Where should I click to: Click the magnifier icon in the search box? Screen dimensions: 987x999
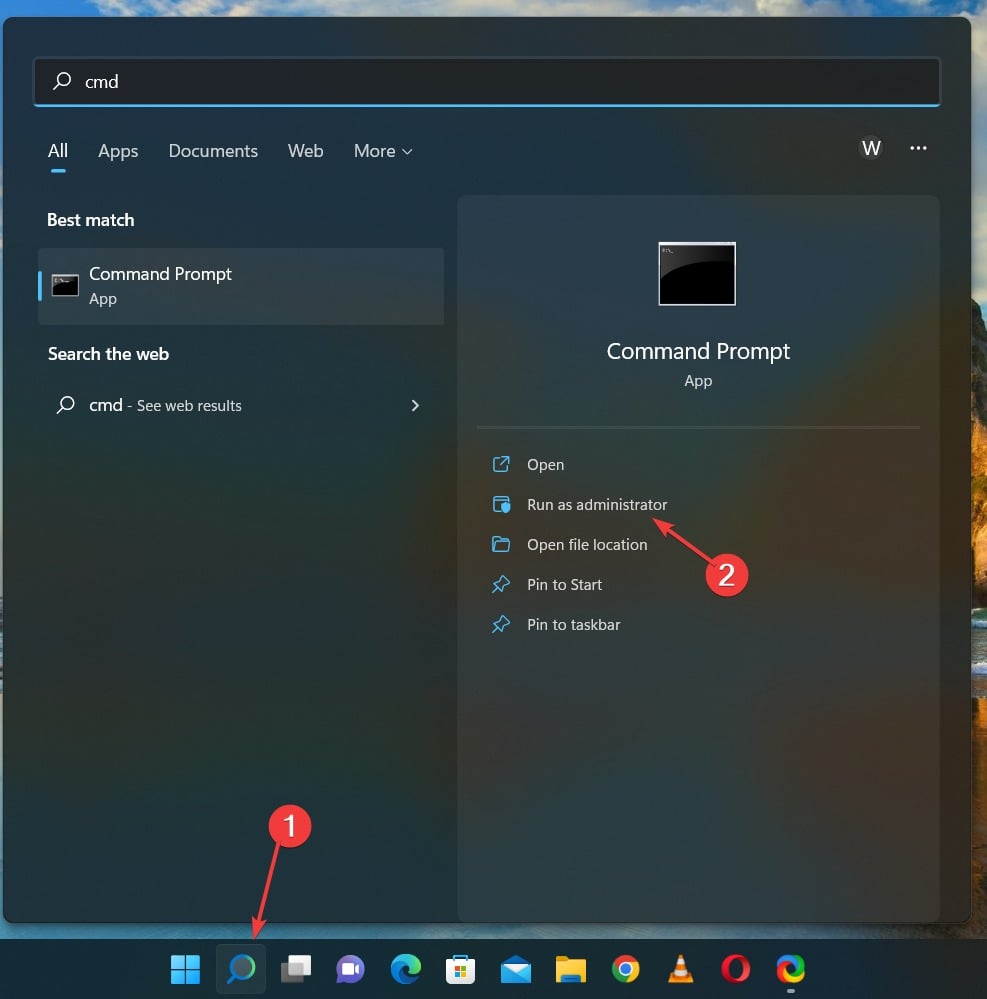(x=62, y=81)
